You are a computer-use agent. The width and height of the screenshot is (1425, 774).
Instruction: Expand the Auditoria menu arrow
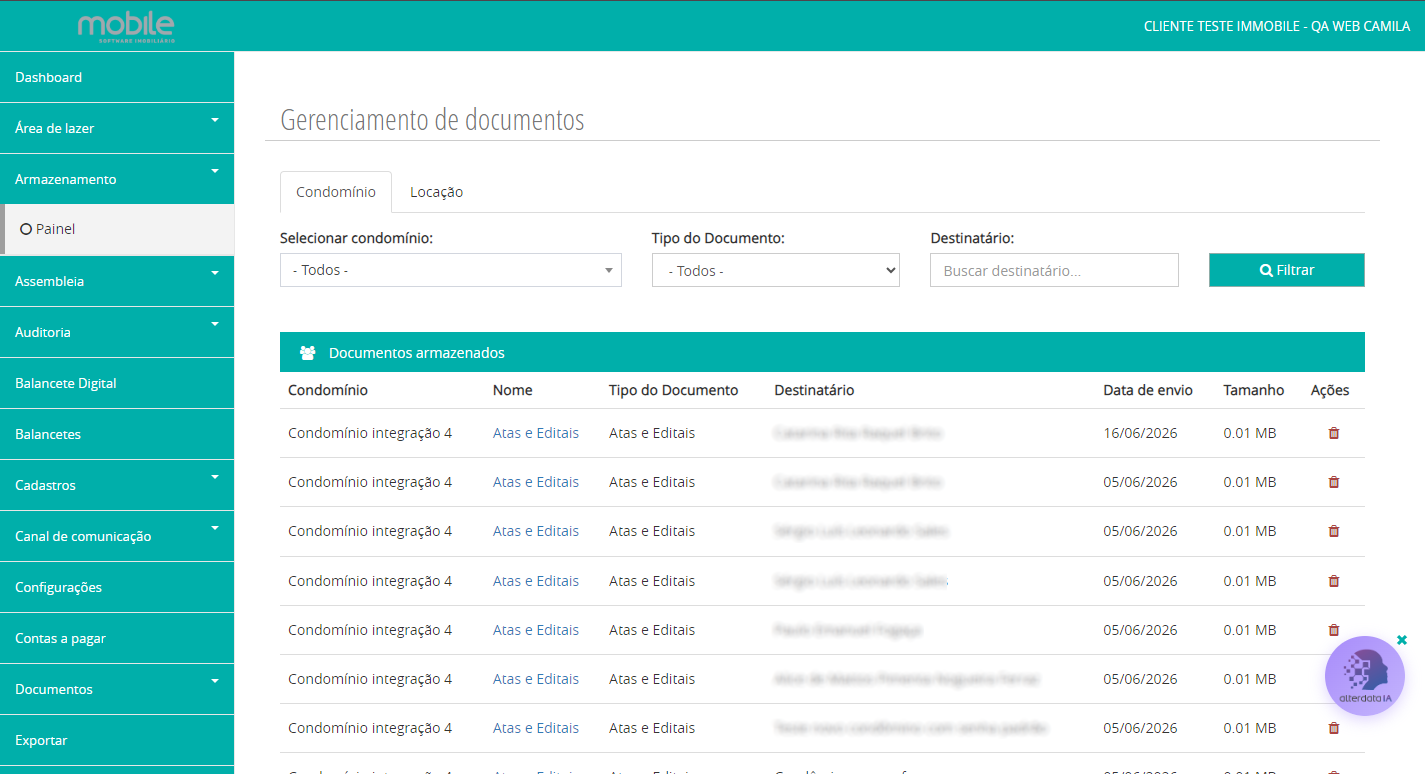215,324
